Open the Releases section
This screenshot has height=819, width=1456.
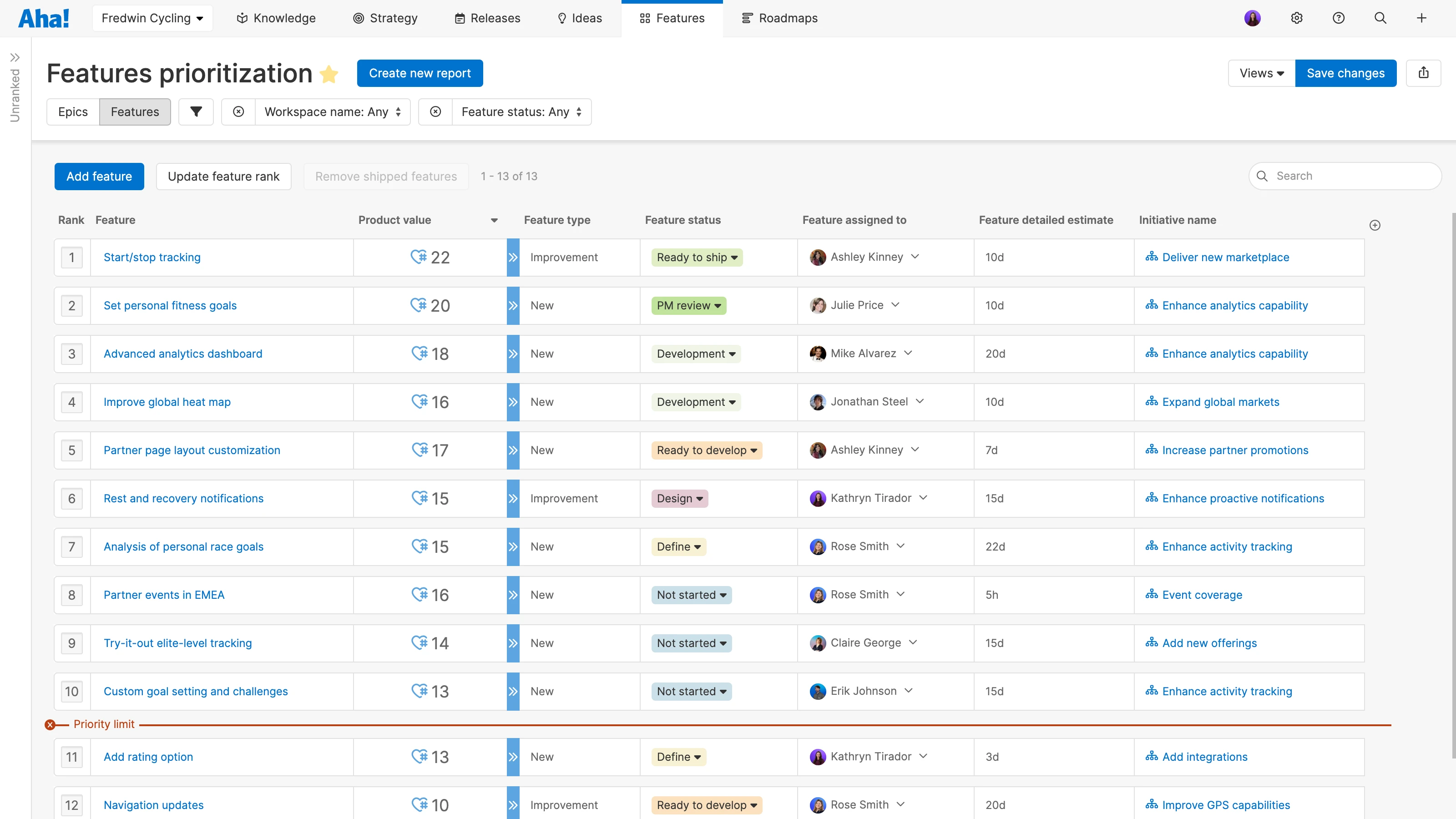point(487,18)
